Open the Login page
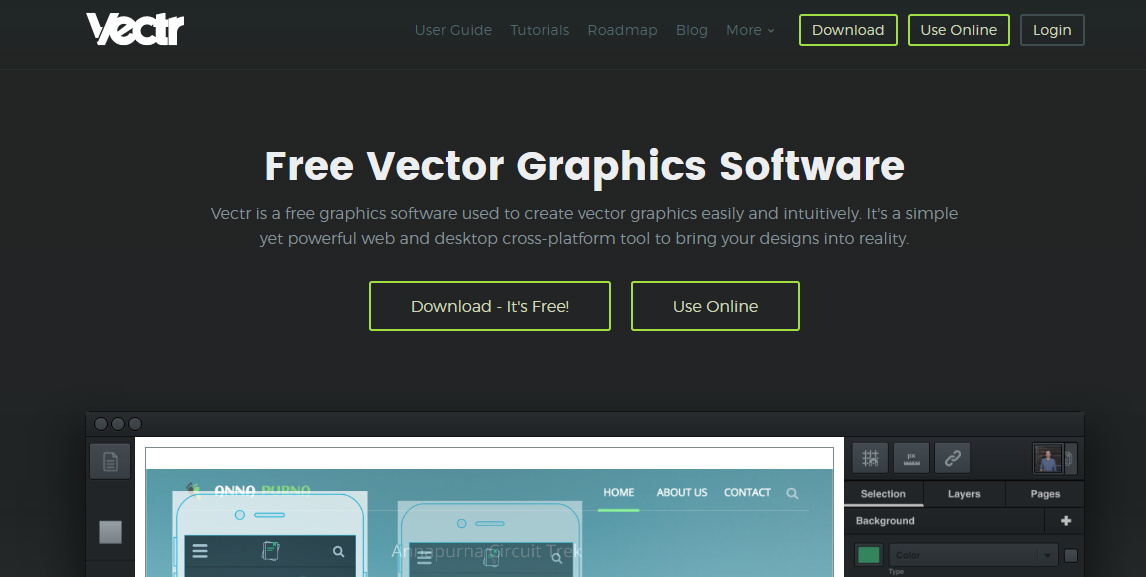The width and height of the screenshot is (1146, 577). (1052, 30)
